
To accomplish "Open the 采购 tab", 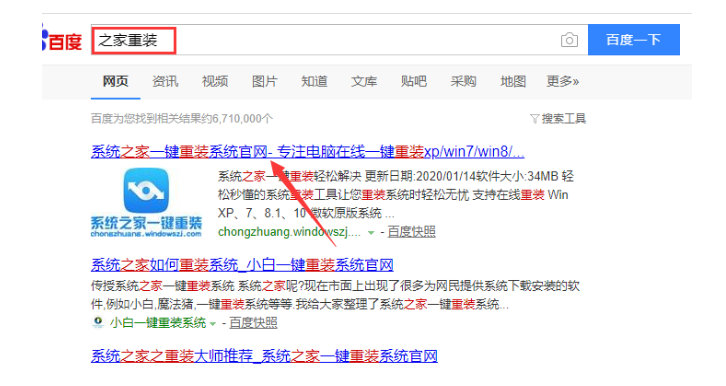I will click(x=463, y=81).
